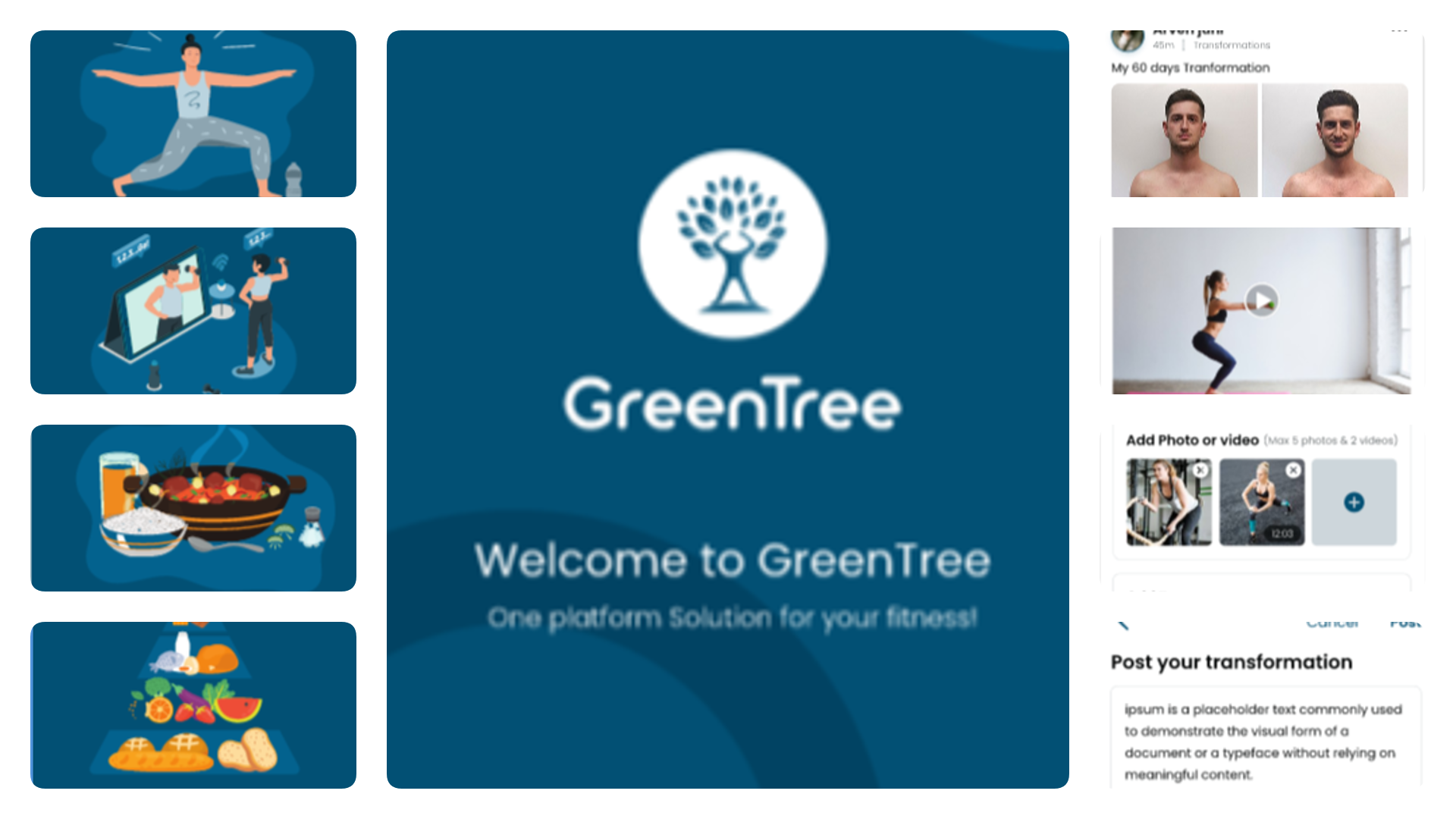This screenshot has height=819, width=1456.
Task: Click the Cancel link at top
Action: pyautogui.click(x=1332, y=623)
